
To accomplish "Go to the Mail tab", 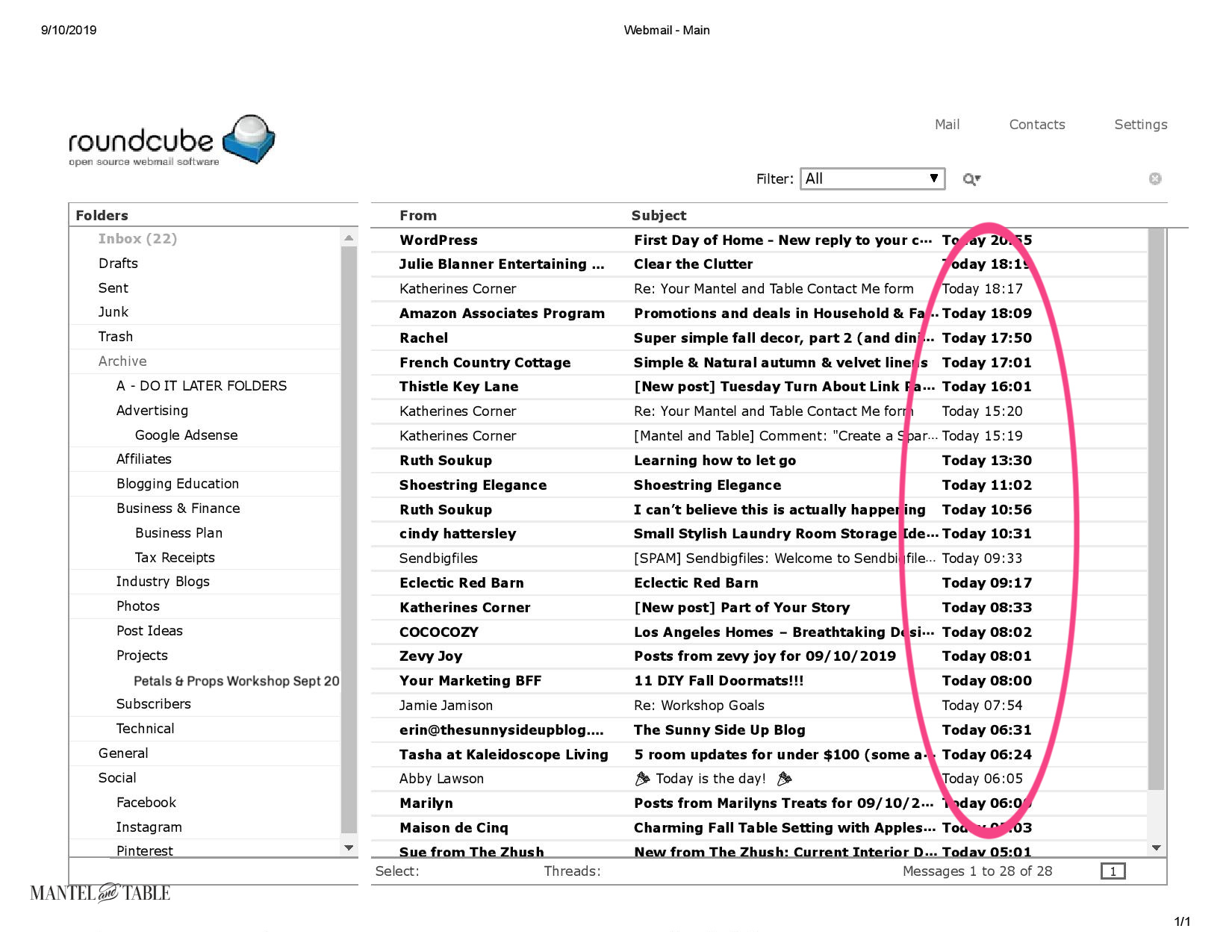I will [x=947, y=125].
